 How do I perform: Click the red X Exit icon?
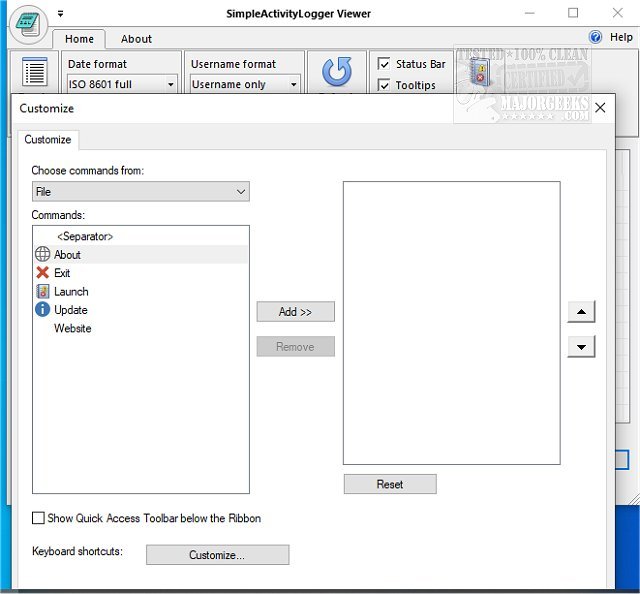tap(42, 273)
